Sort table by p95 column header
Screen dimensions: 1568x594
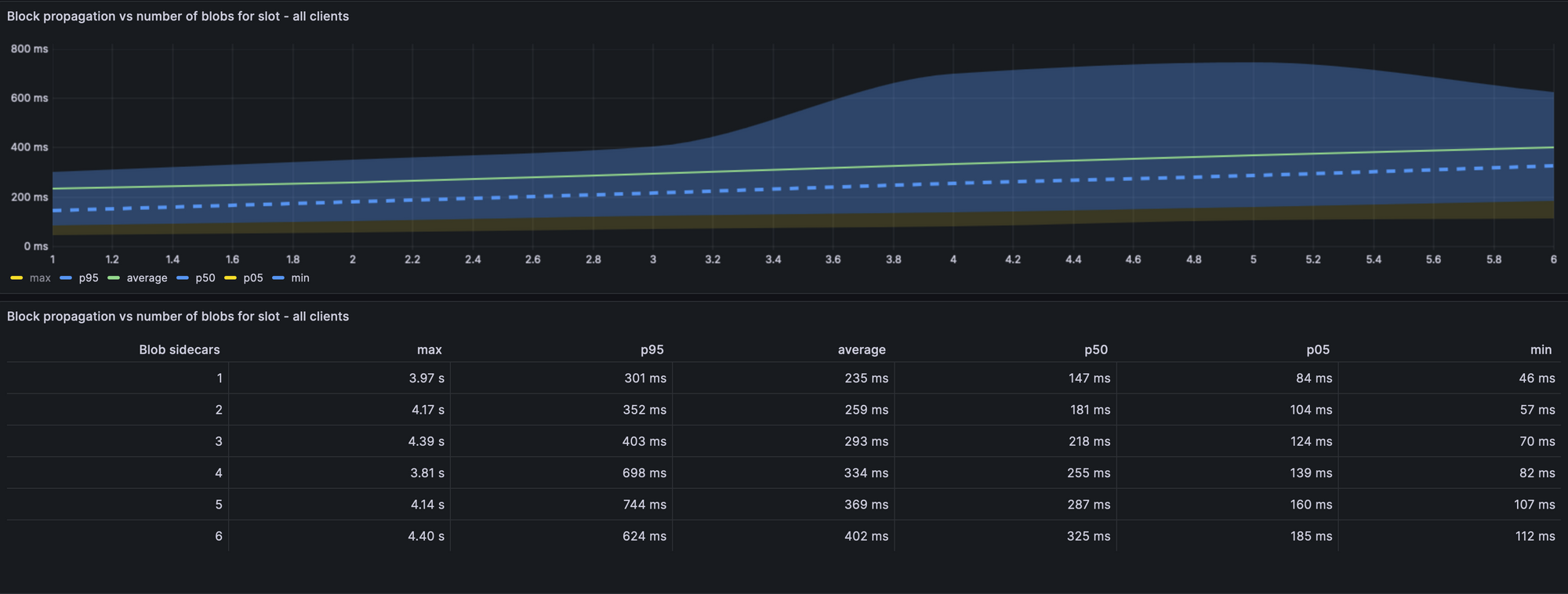[x=652, y=350]
